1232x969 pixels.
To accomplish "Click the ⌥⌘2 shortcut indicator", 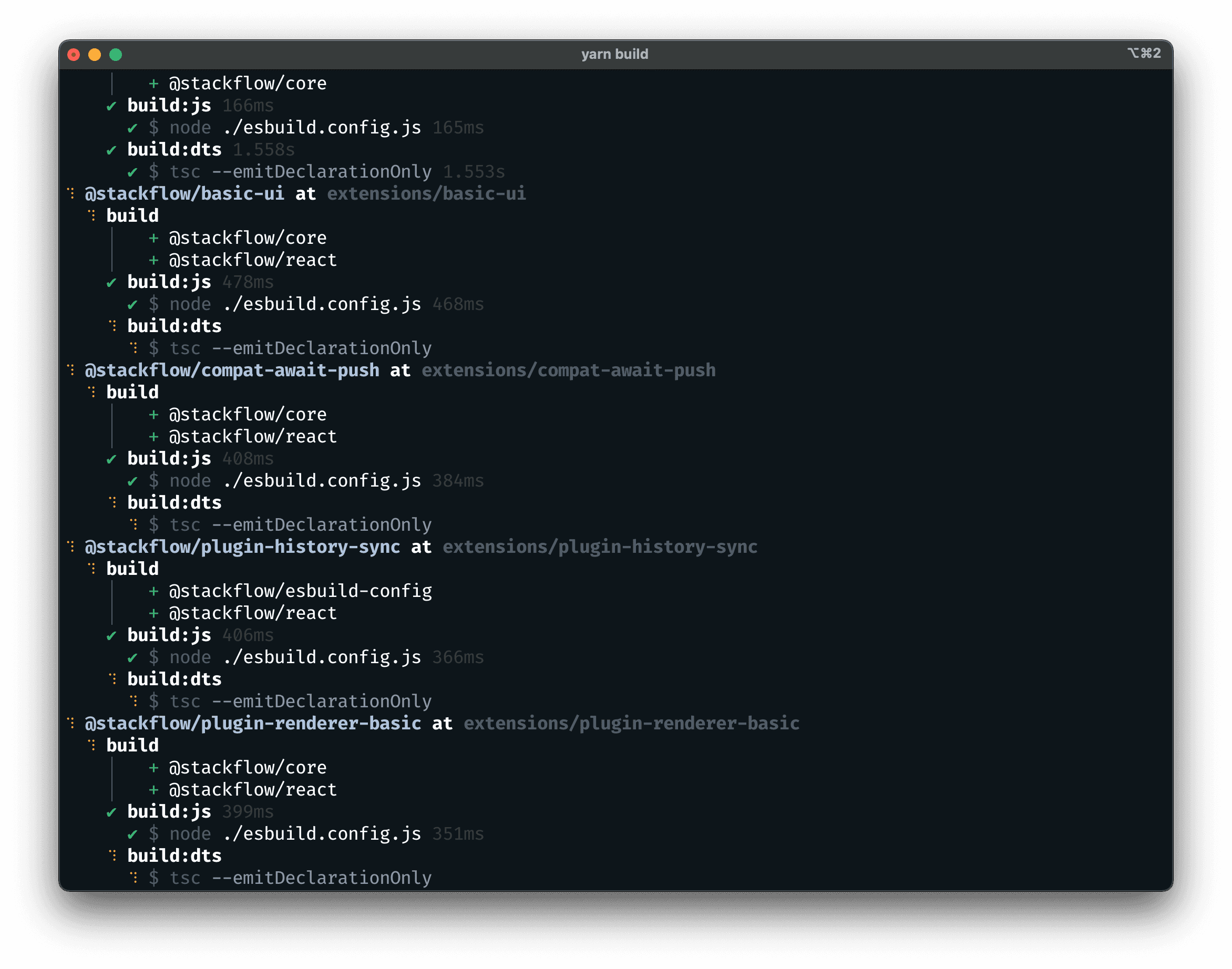I will tap(1144, 53).
